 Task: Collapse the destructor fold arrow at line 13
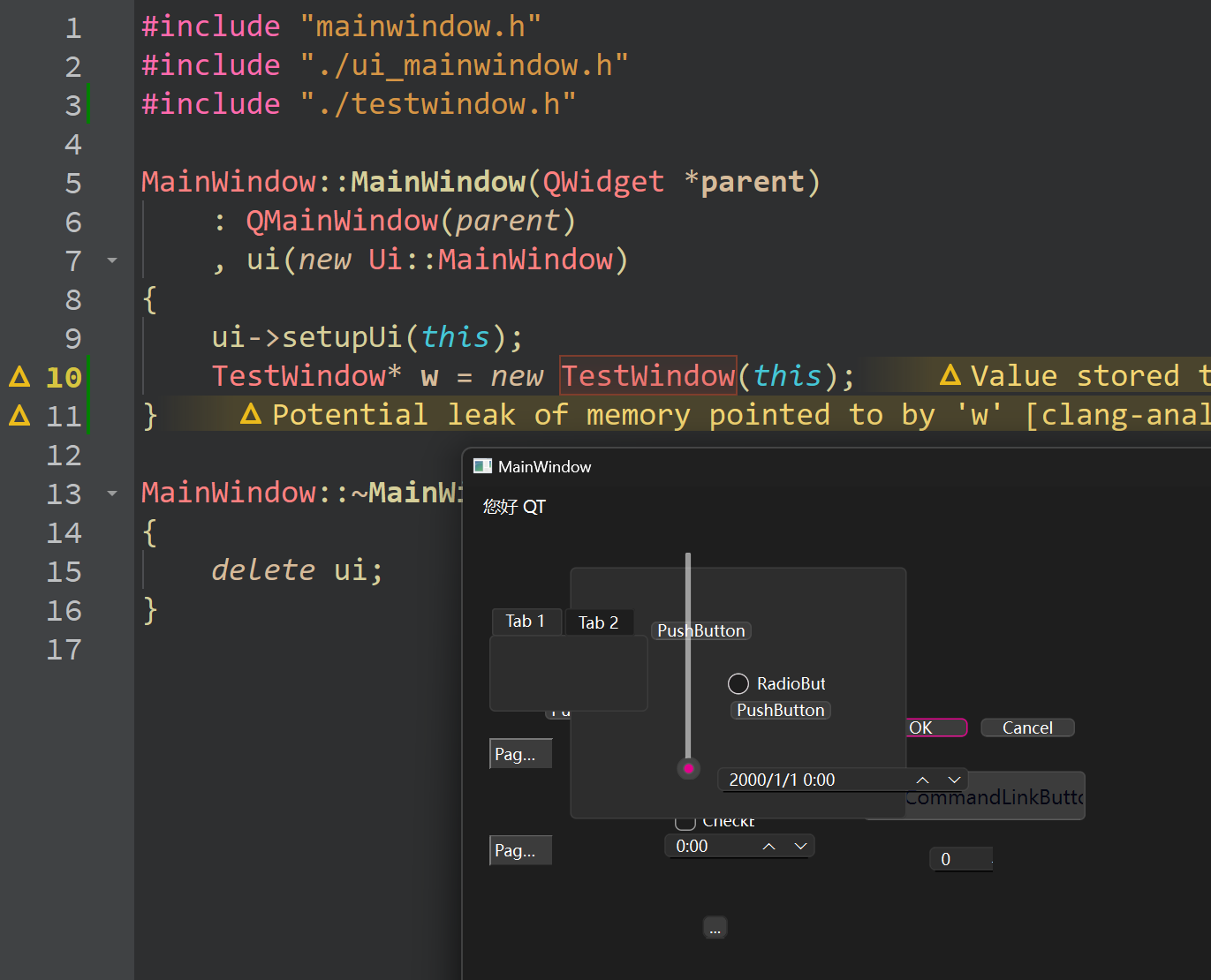point(112,494)
